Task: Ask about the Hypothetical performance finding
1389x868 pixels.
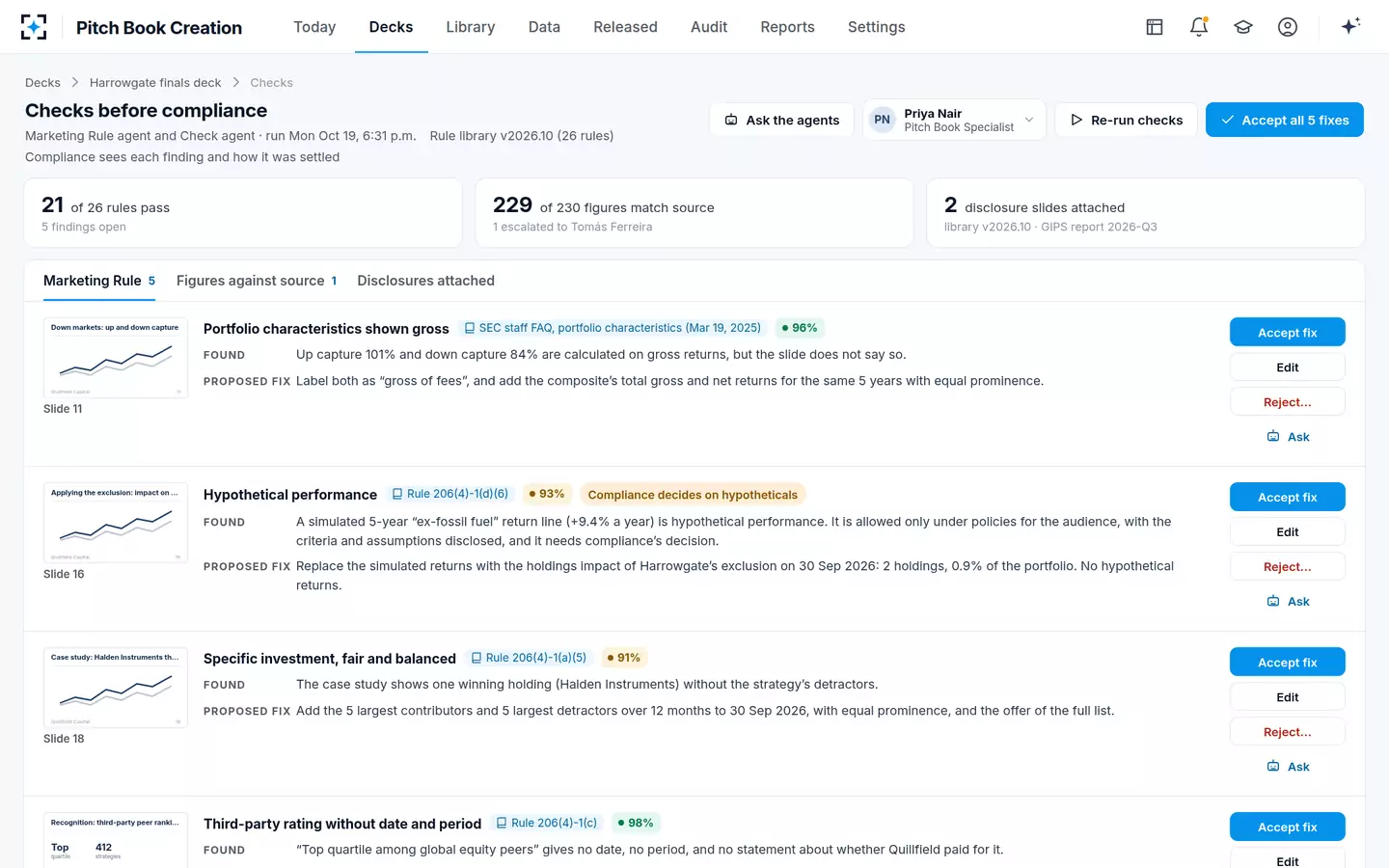Action: pos(1288,602)
